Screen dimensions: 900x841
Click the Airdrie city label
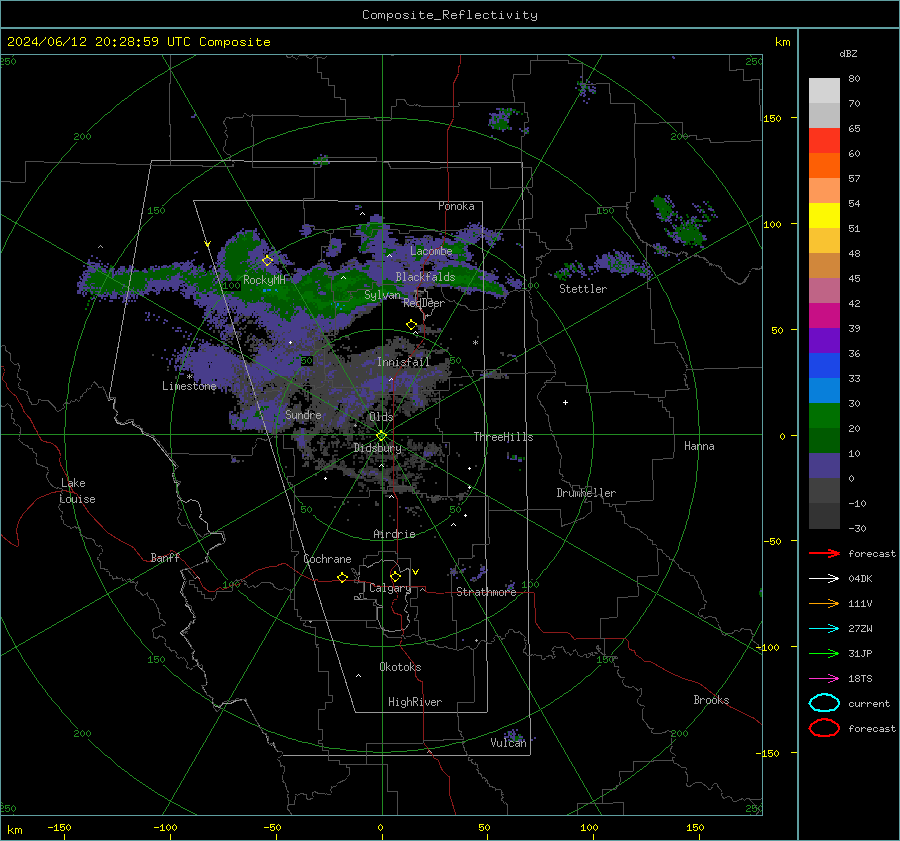(394, 534)
